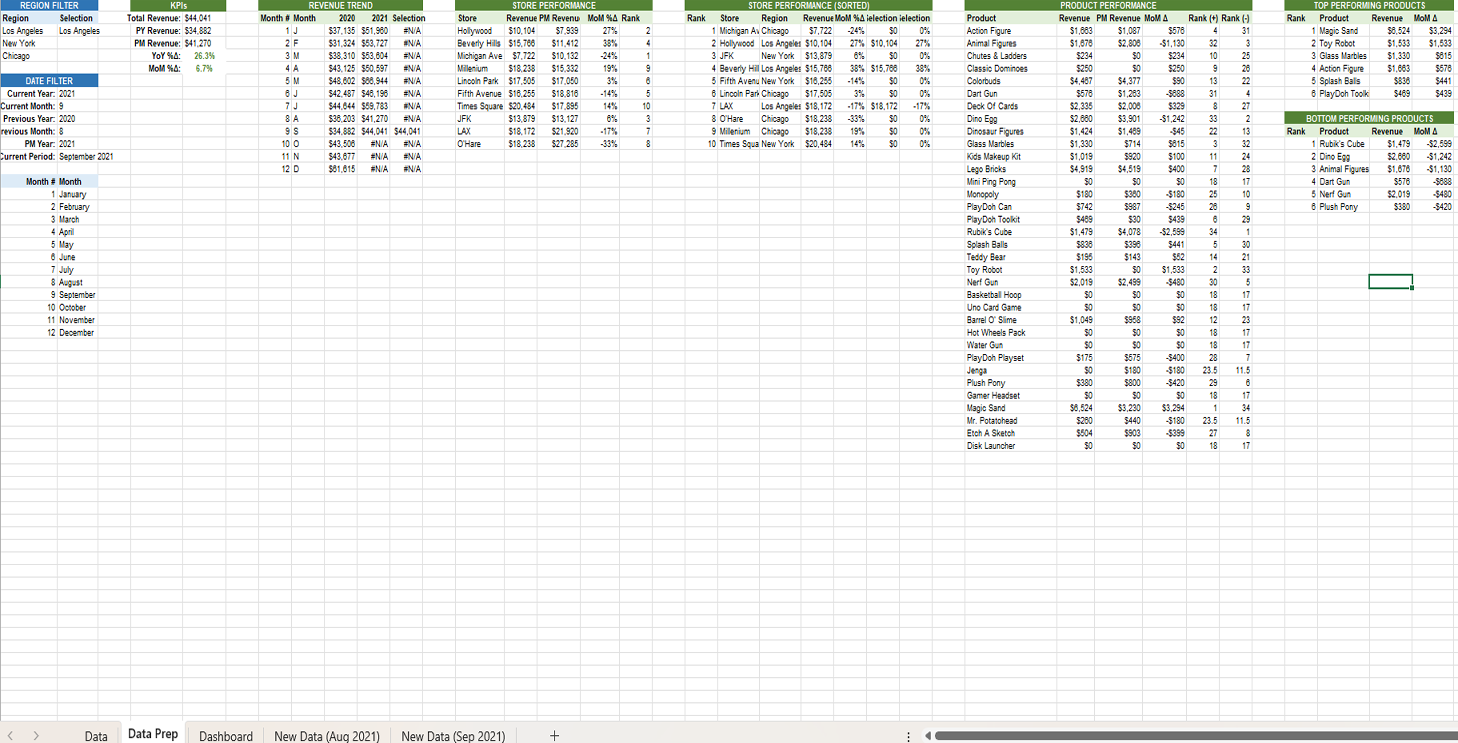Click the YoY %Δ value 26.3%

point(204,56)
